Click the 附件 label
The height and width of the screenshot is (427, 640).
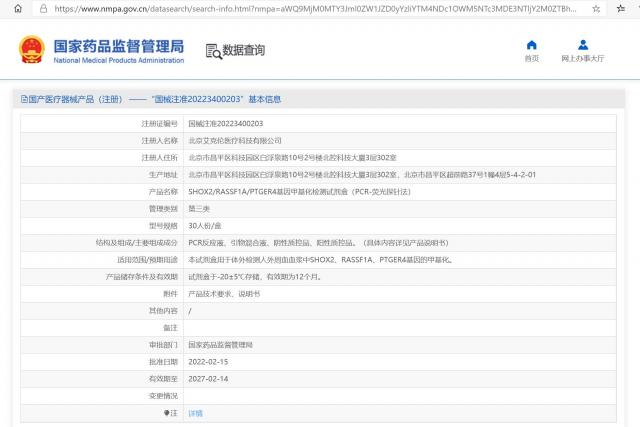pyautogui.click(x=171, y=294)
